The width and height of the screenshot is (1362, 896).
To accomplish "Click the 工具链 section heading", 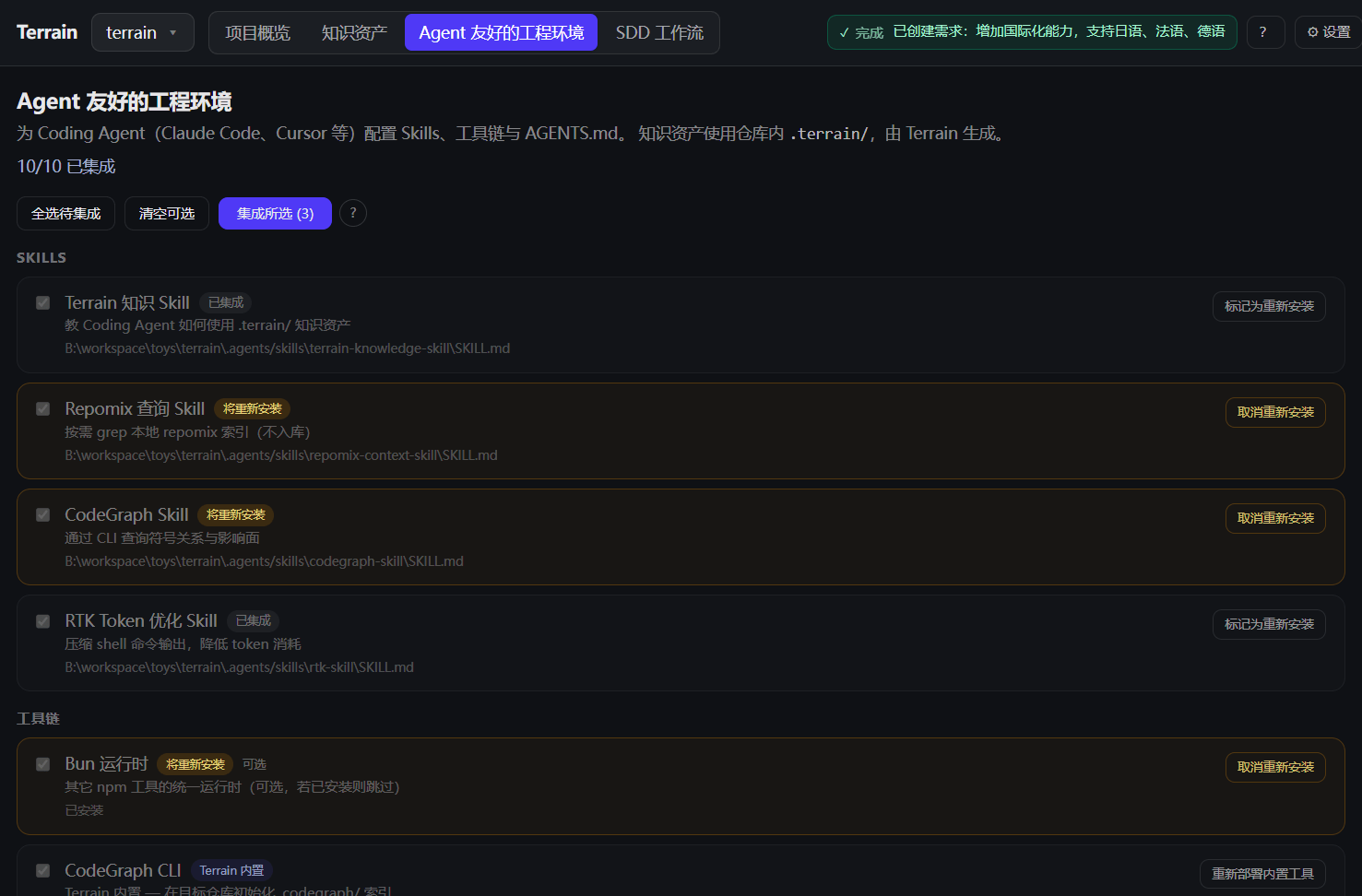I will (x=38, y=718).
